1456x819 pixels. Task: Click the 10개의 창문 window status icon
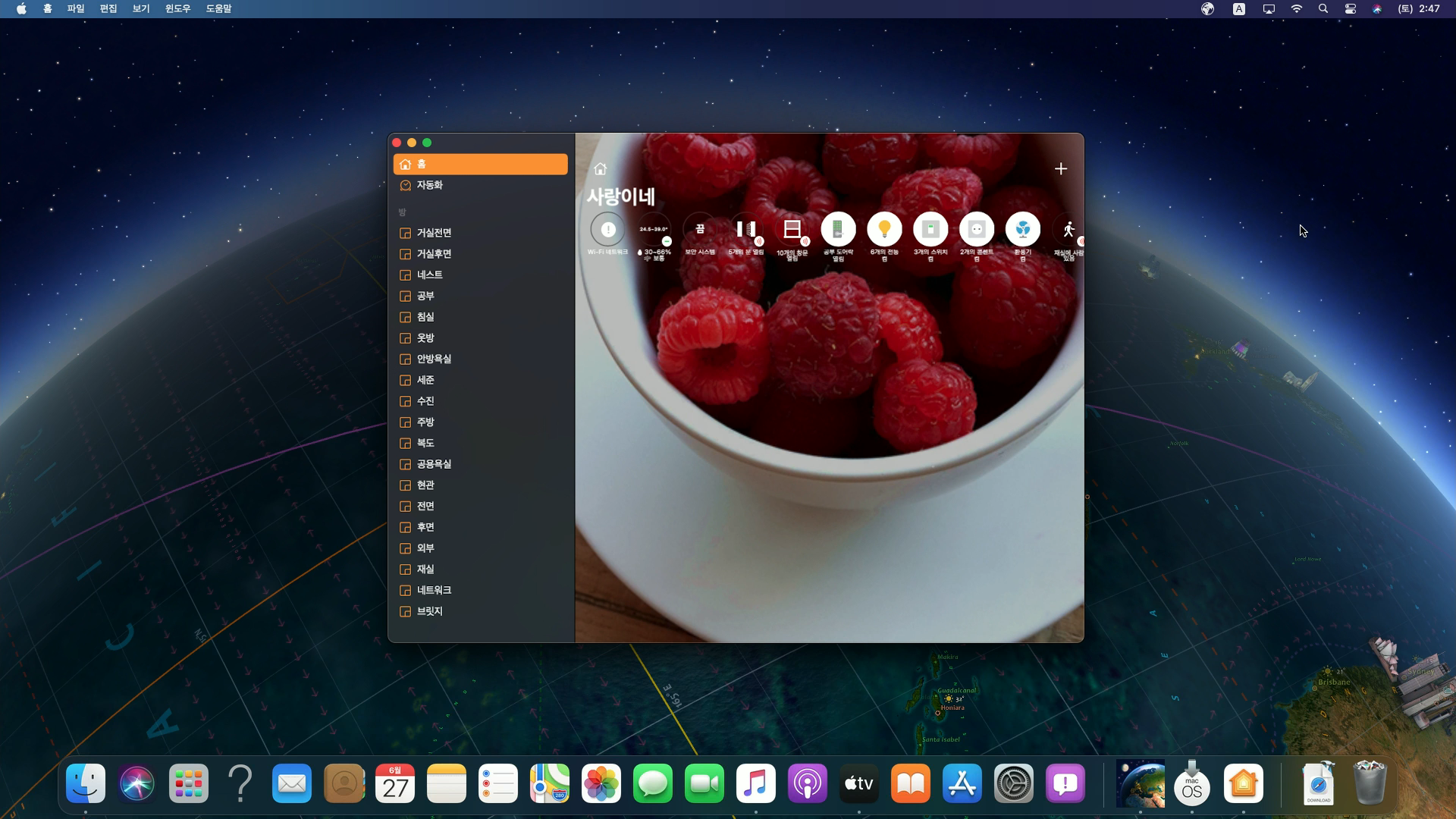click(x=792, y=229)
